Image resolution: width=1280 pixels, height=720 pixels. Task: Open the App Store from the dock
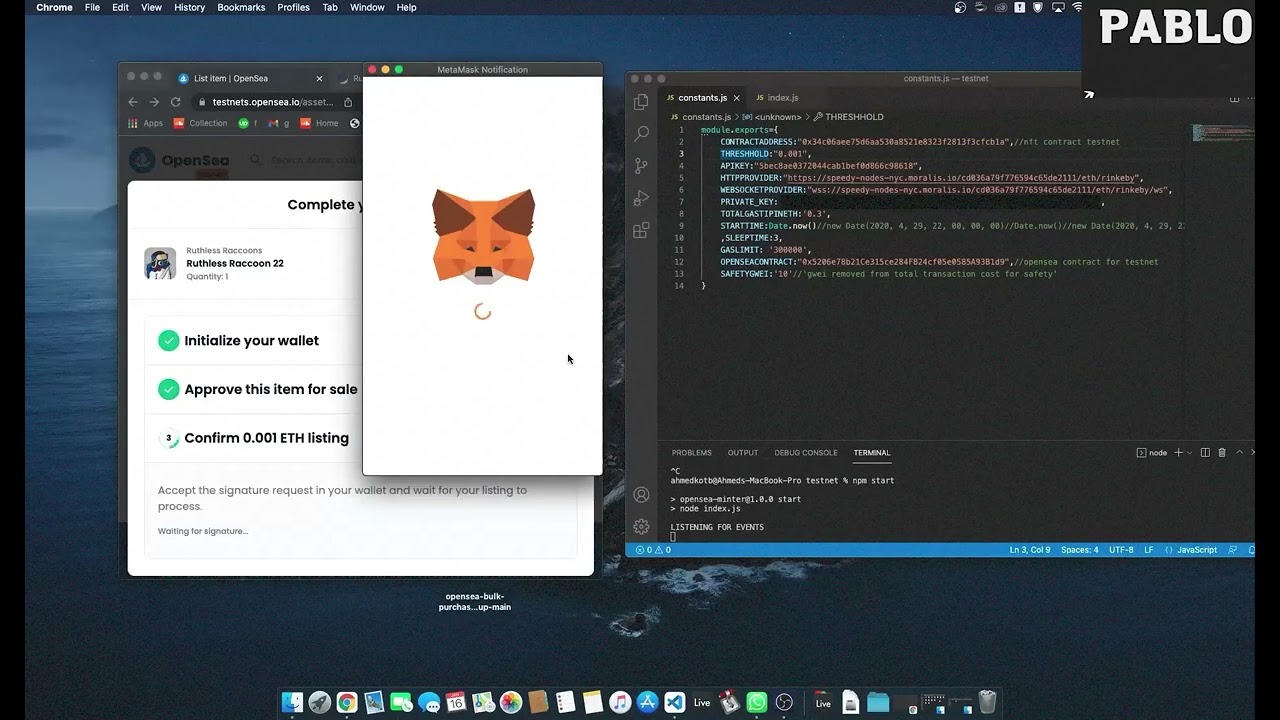(x=647, y=702)
